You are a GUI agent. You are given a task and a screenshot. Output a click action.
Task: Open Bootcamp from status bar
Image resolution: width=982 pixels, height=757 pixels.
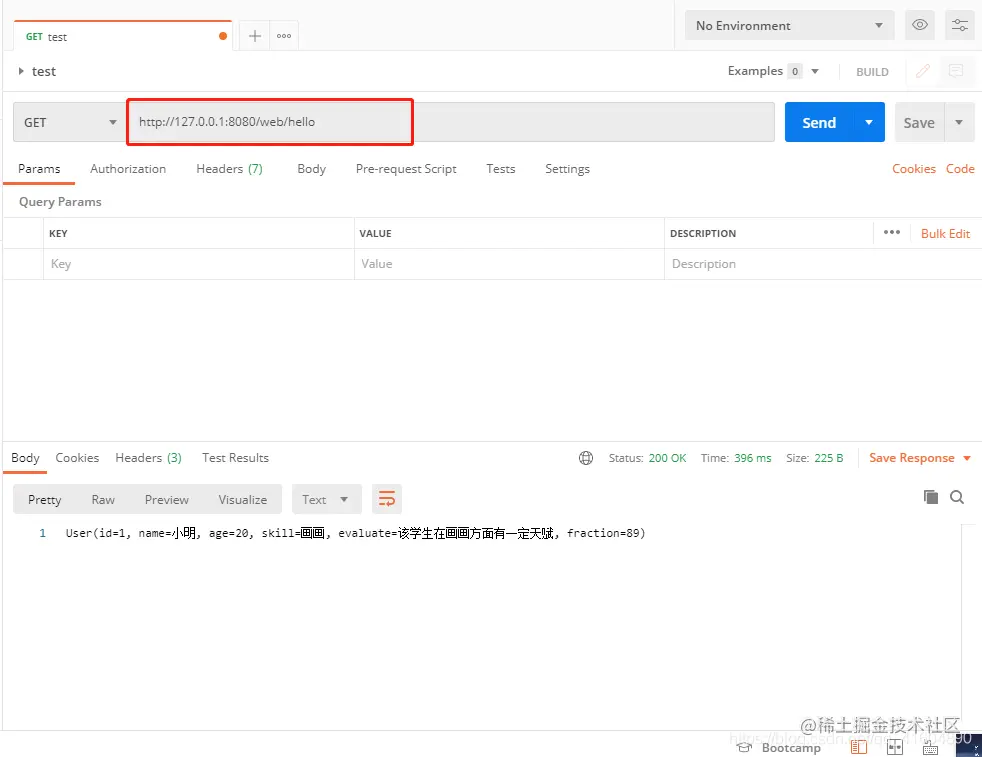click(778, 748)
